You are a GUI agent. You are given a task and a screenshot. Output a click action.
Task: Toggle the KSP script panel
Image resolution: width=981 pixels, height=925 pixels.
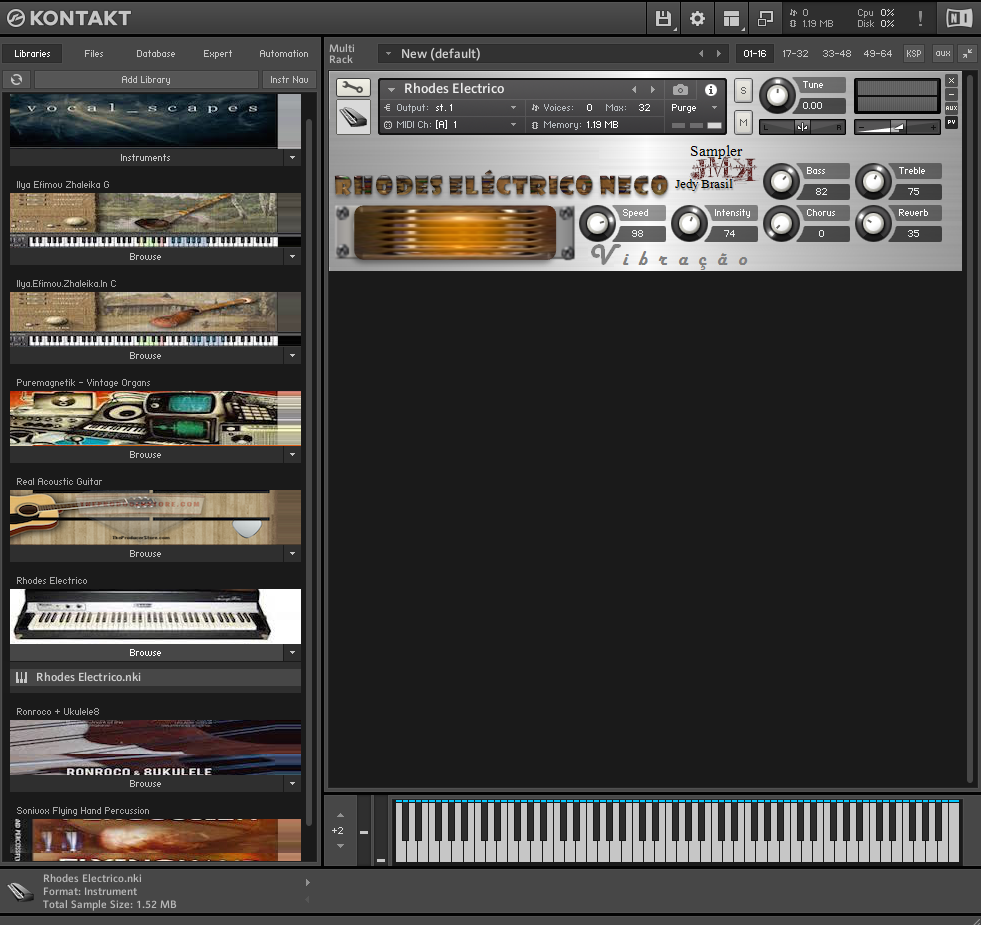point(913,54)
